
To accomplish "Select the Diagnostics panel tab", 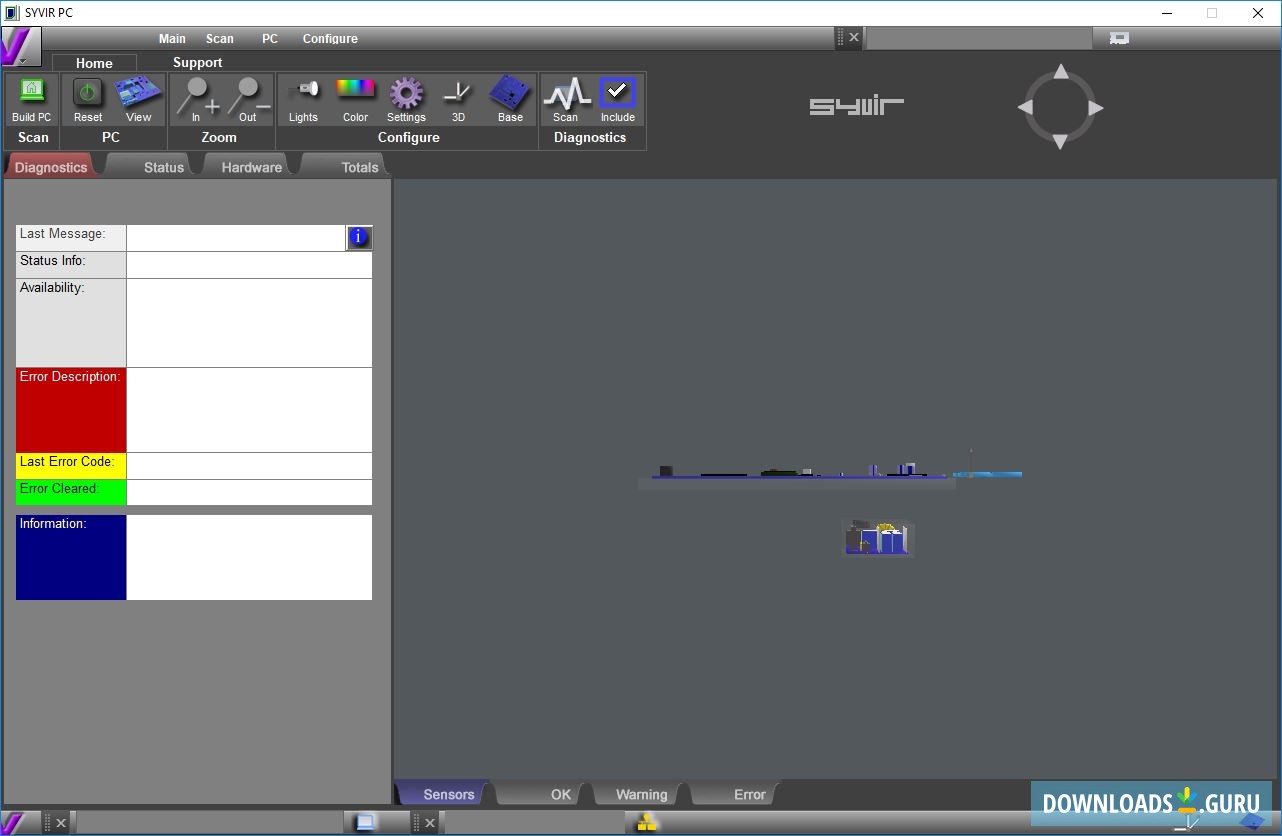I will 51,167.
